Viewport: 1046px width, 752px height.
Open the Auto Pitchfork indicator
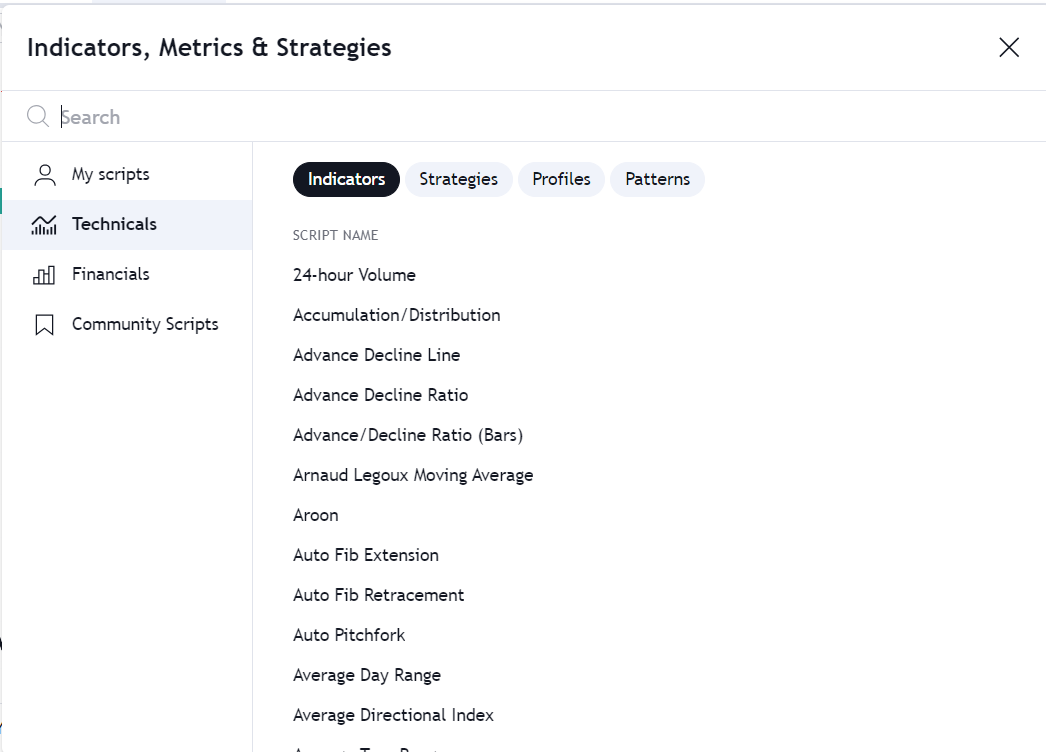(348, 634)
